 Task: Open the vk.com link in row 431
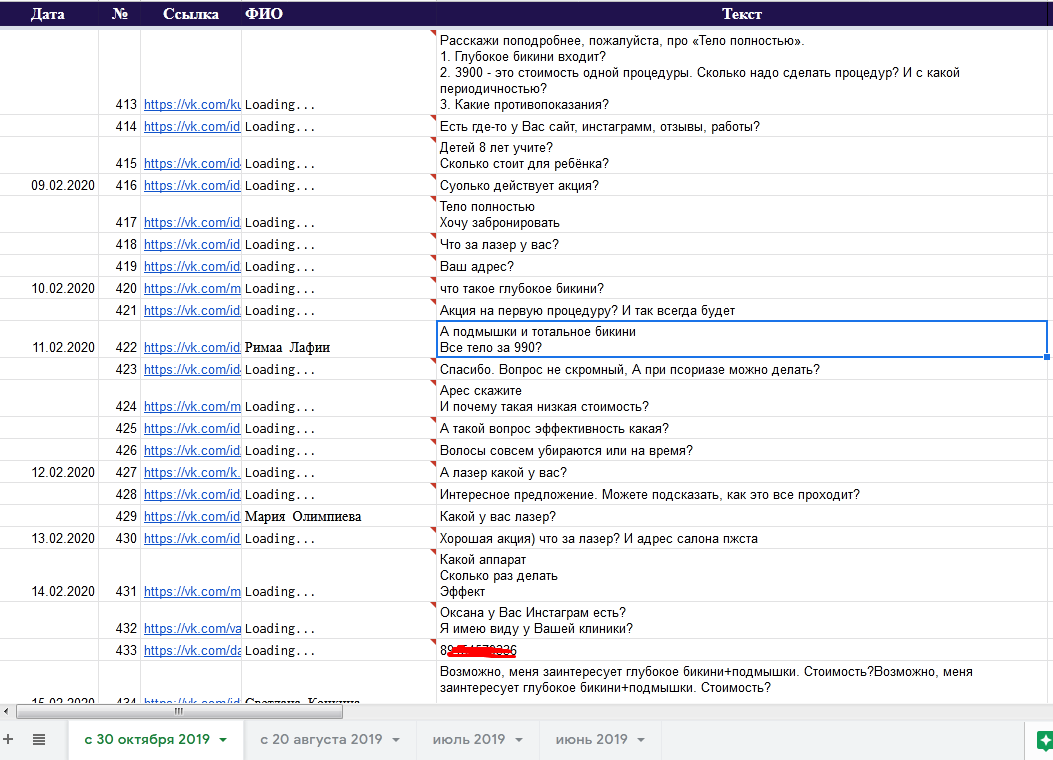coord(192,591)
